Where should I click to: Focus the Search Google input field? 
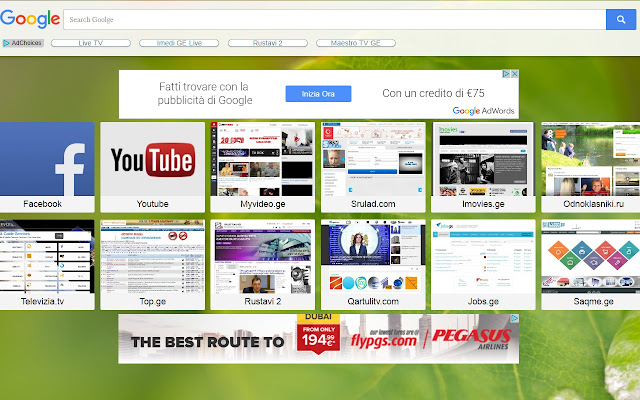[334, 20]
